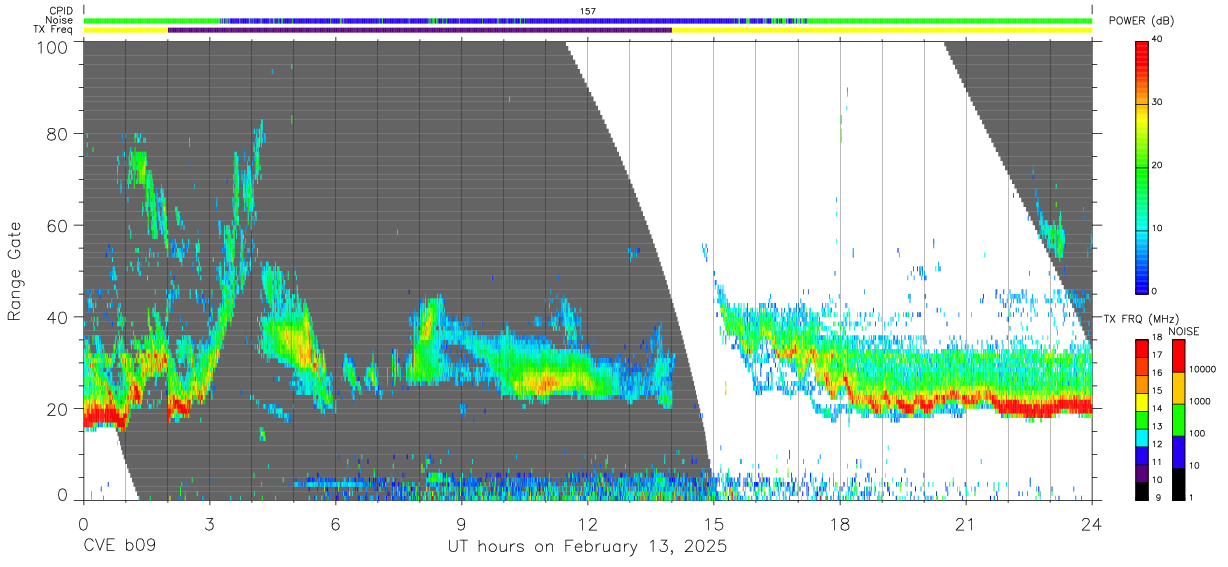Viewport: 1228px width, 567px height.
Task: Click power legend value 30
Action: point(1158,102)
